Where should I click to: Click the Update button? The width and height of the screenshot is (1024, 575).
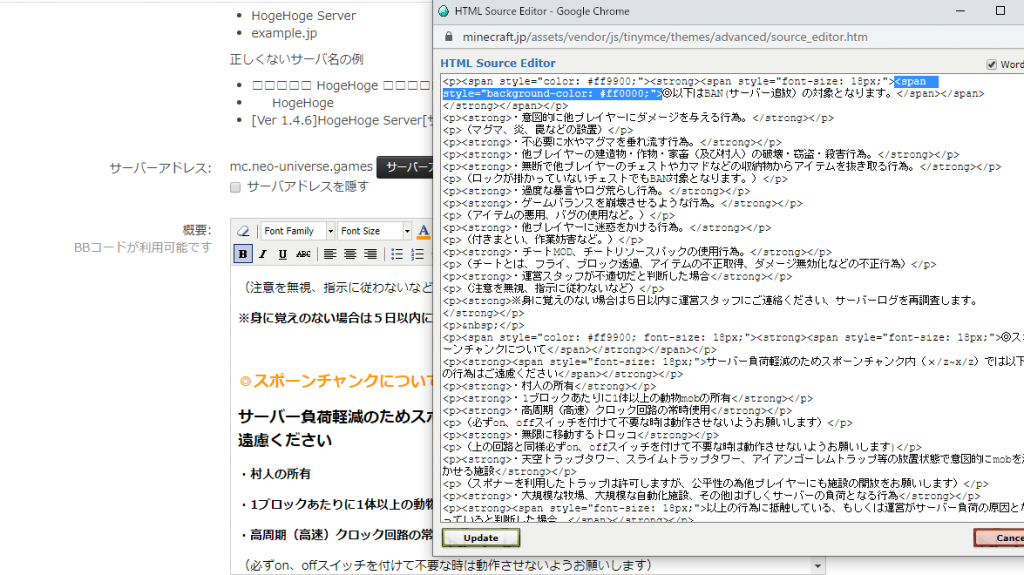pyautogui.click(x=480, y=538)
